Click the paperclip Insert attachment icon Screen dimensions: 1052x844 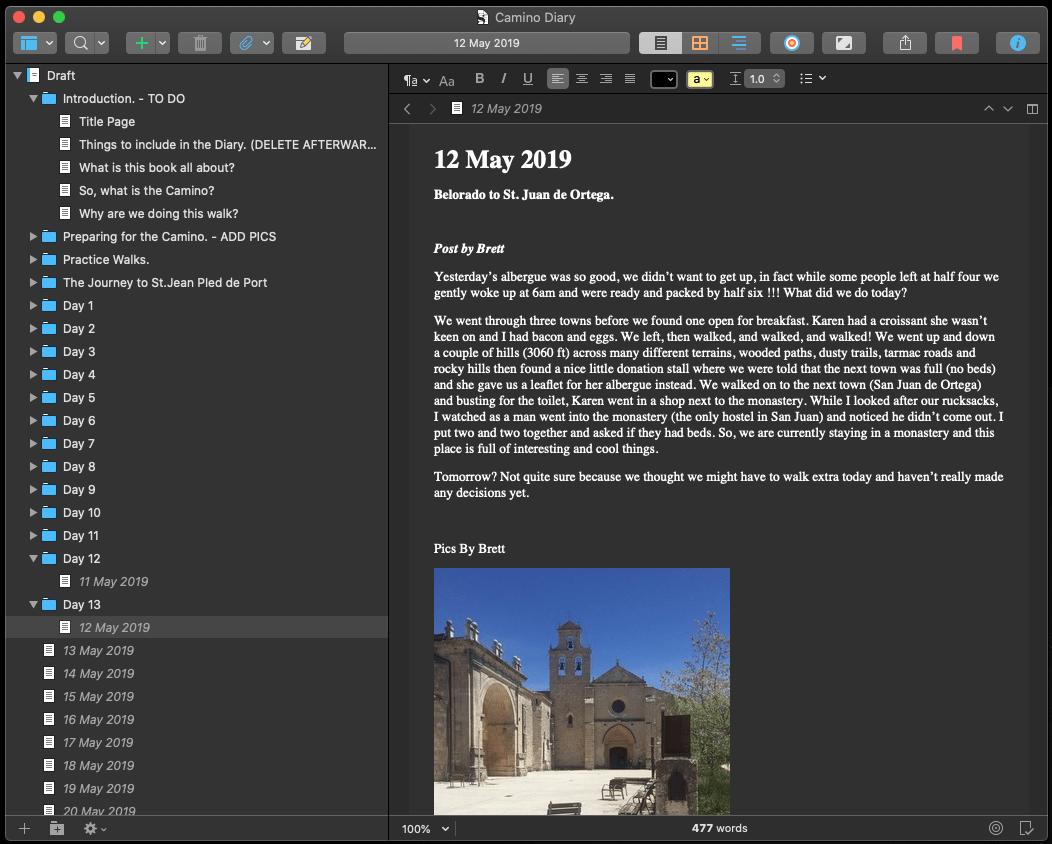(246, 43)
